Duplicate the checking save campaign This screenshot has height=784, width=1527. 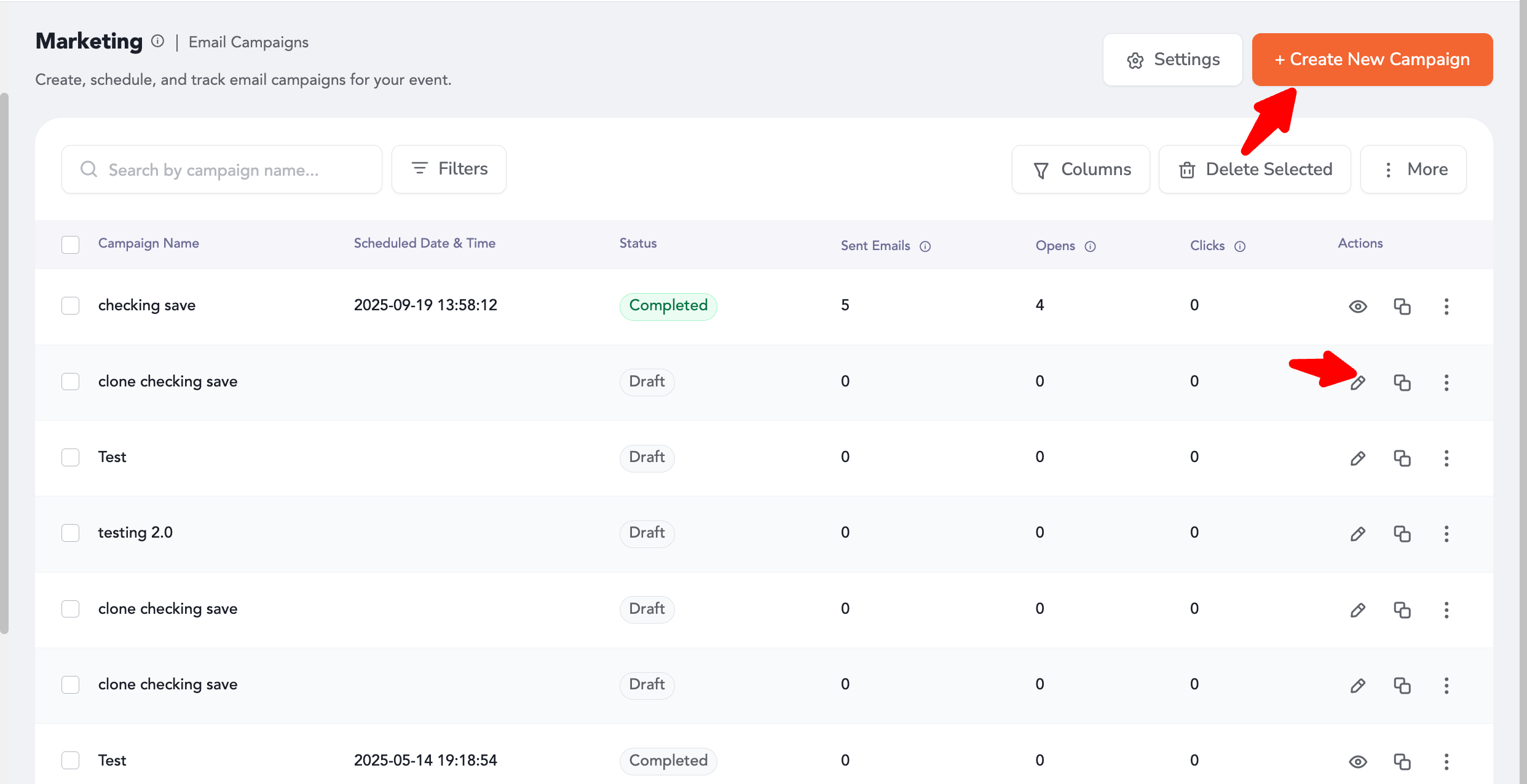point(1402,307)
